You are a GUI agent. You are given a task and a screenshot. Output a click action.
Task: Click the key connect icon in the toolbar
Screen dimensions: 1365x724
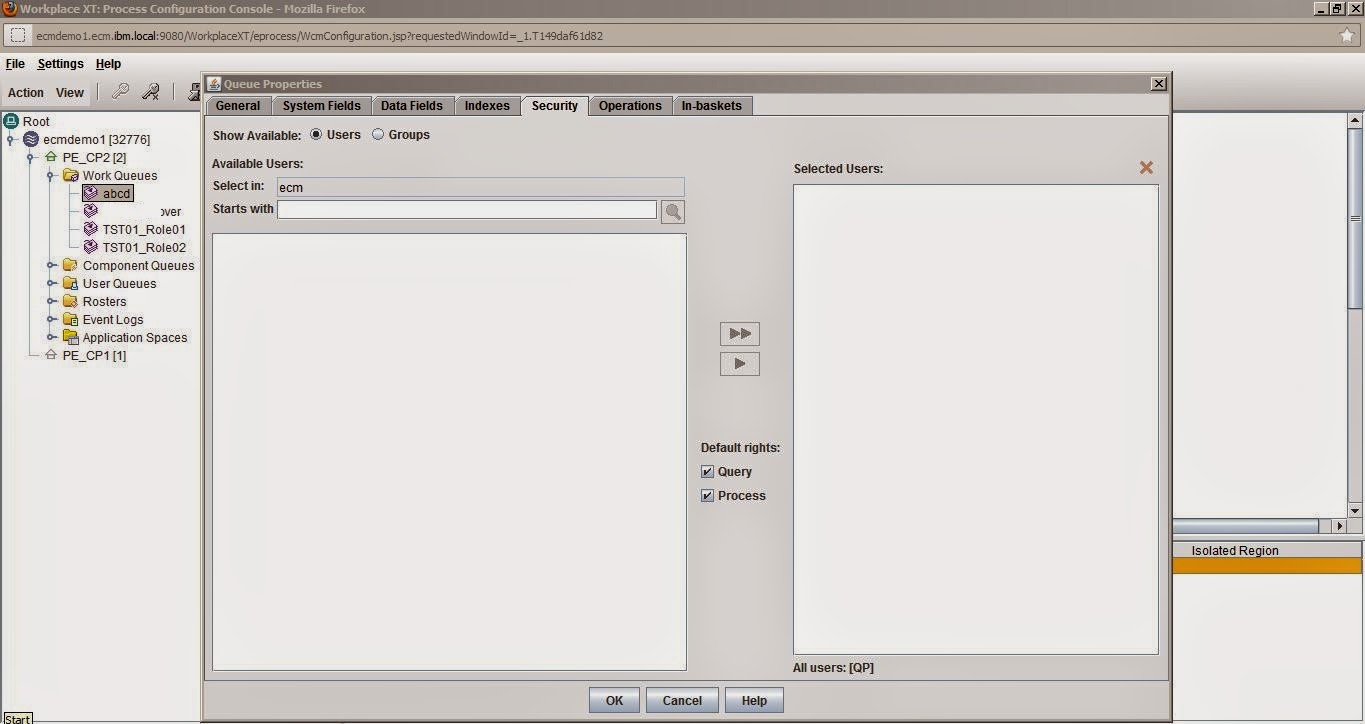(x=120, y=90)
